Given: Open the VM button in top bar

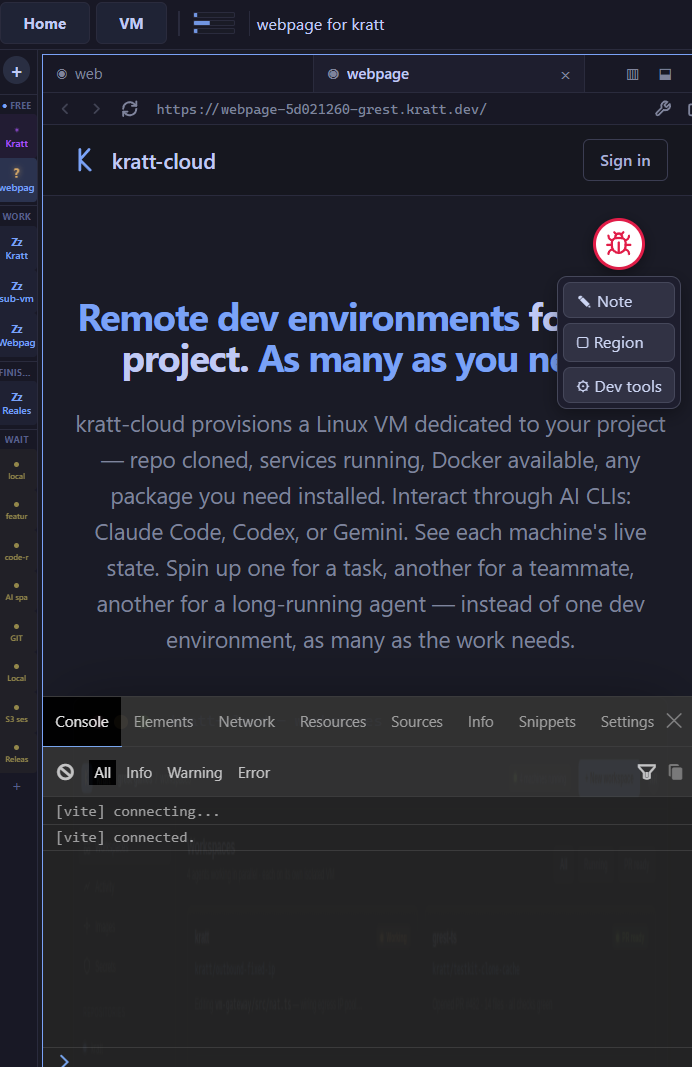Looking at the screenshot, I should click(131, 24).
